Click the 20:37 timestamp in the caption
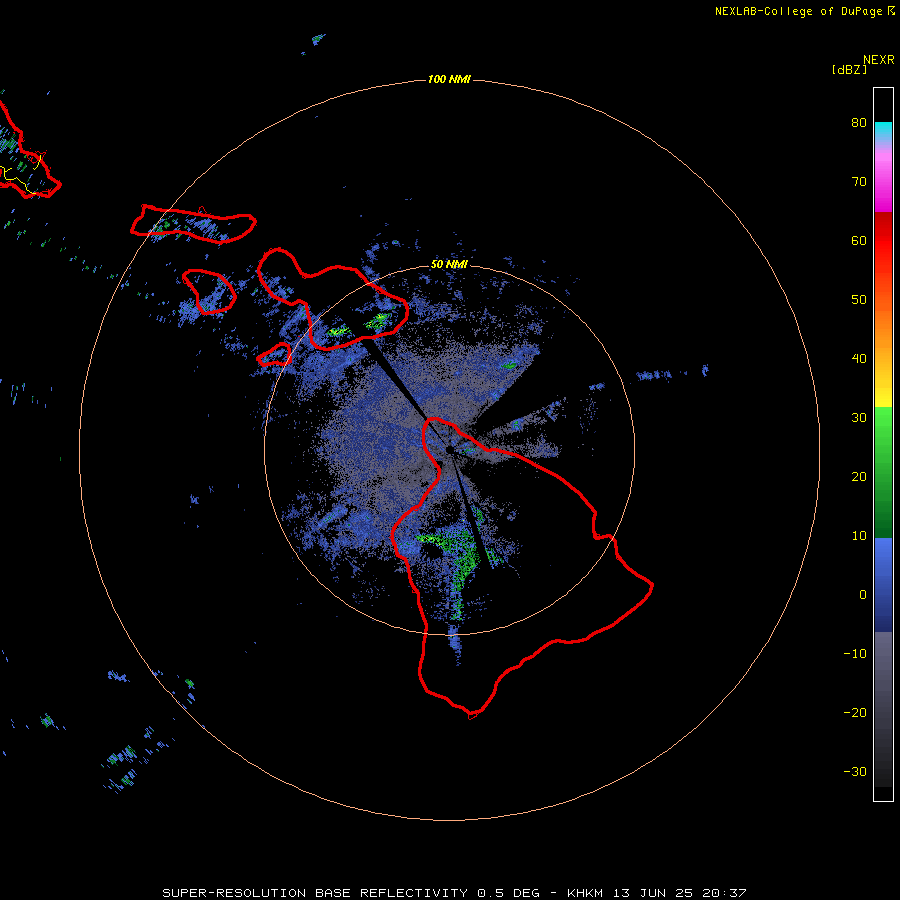The width and height of the screenshot is (900, 900). pos(723,893)
